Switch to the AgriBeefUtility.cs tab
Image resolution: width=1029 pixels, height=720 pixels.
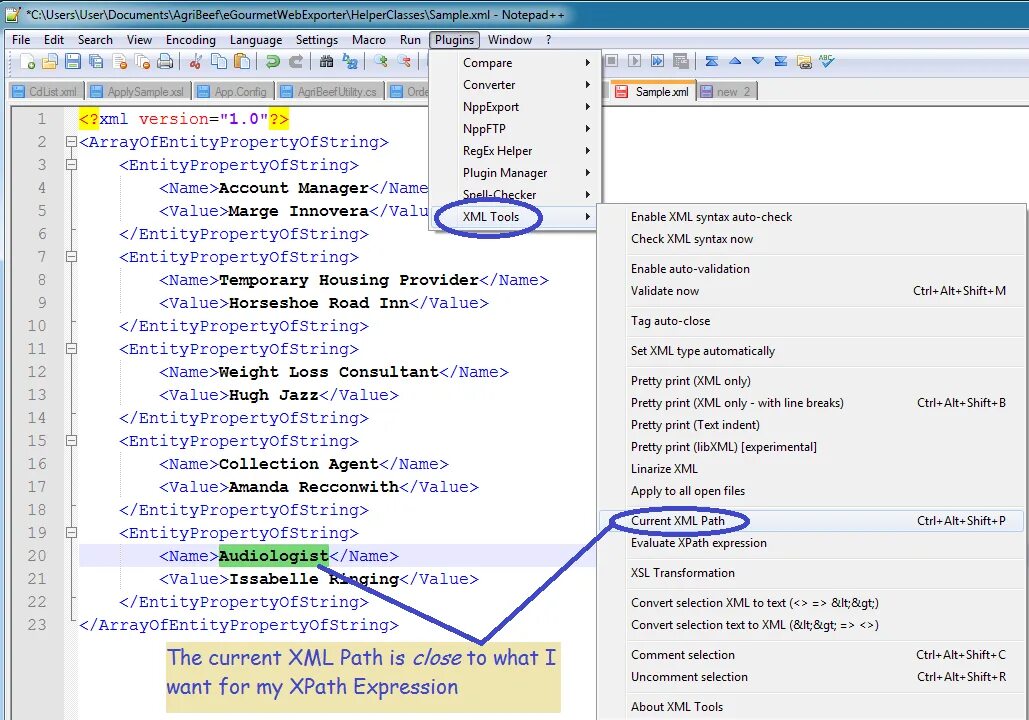coord(329,91)
